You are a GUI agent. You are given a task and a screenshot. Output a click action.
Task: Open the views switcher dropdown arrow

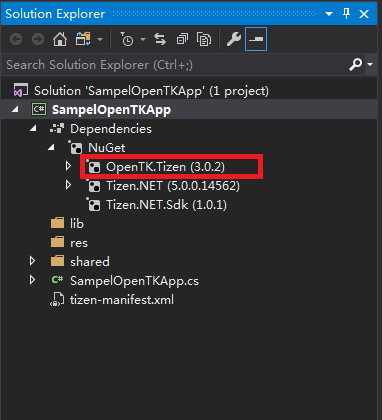tap(100, 40)
